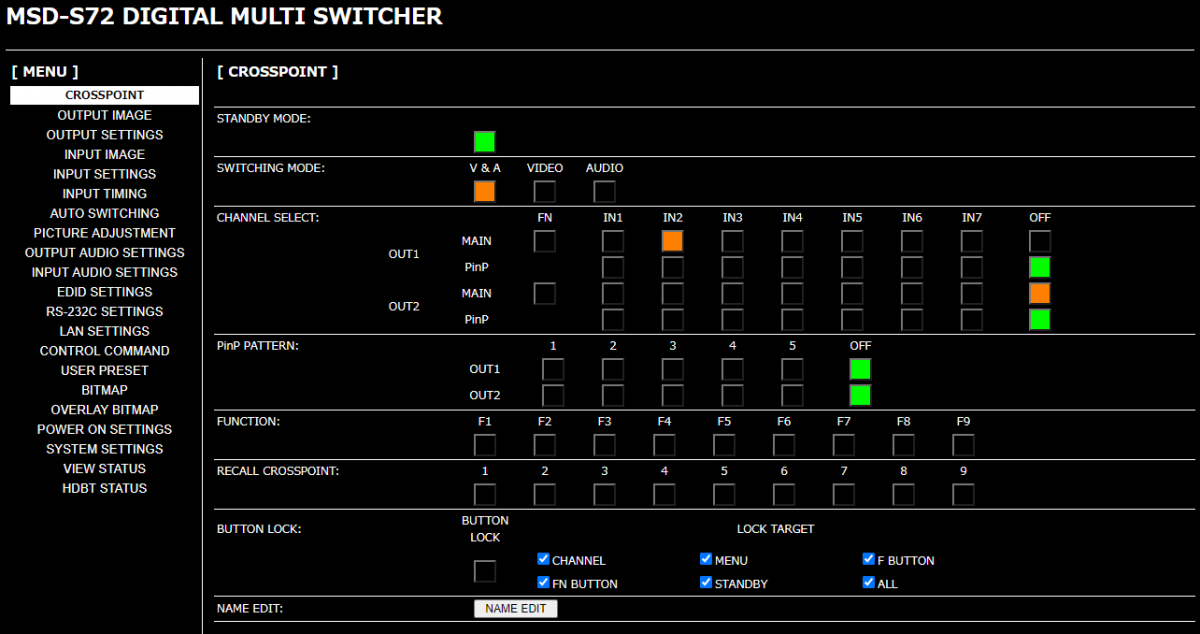This screenshot has height=634, width=1200.
Task: Open OUTPUT SETTINGS from the menu
Action: coord(104,135)
